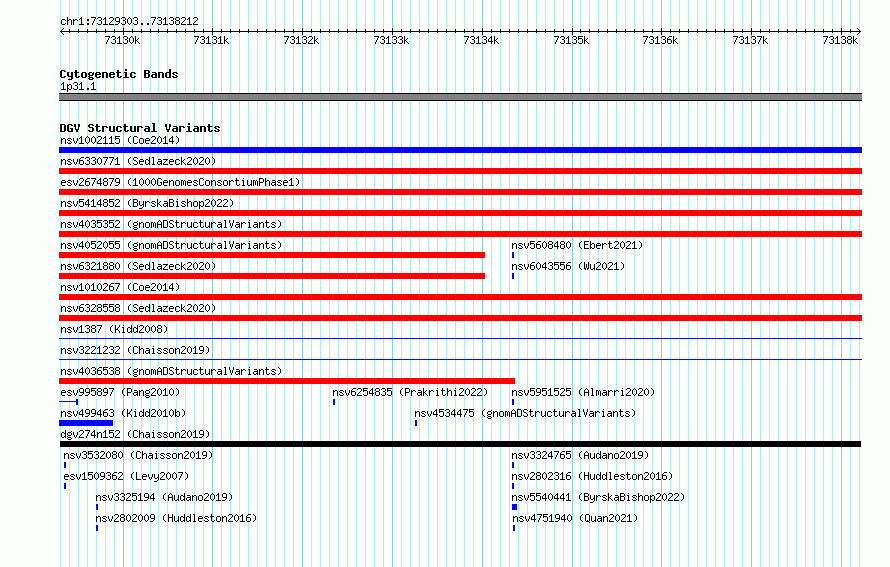Click the small blue nsv4534475 marker
Screen dimensions: 890x567
pyautogui.click(x=416, y=423)
